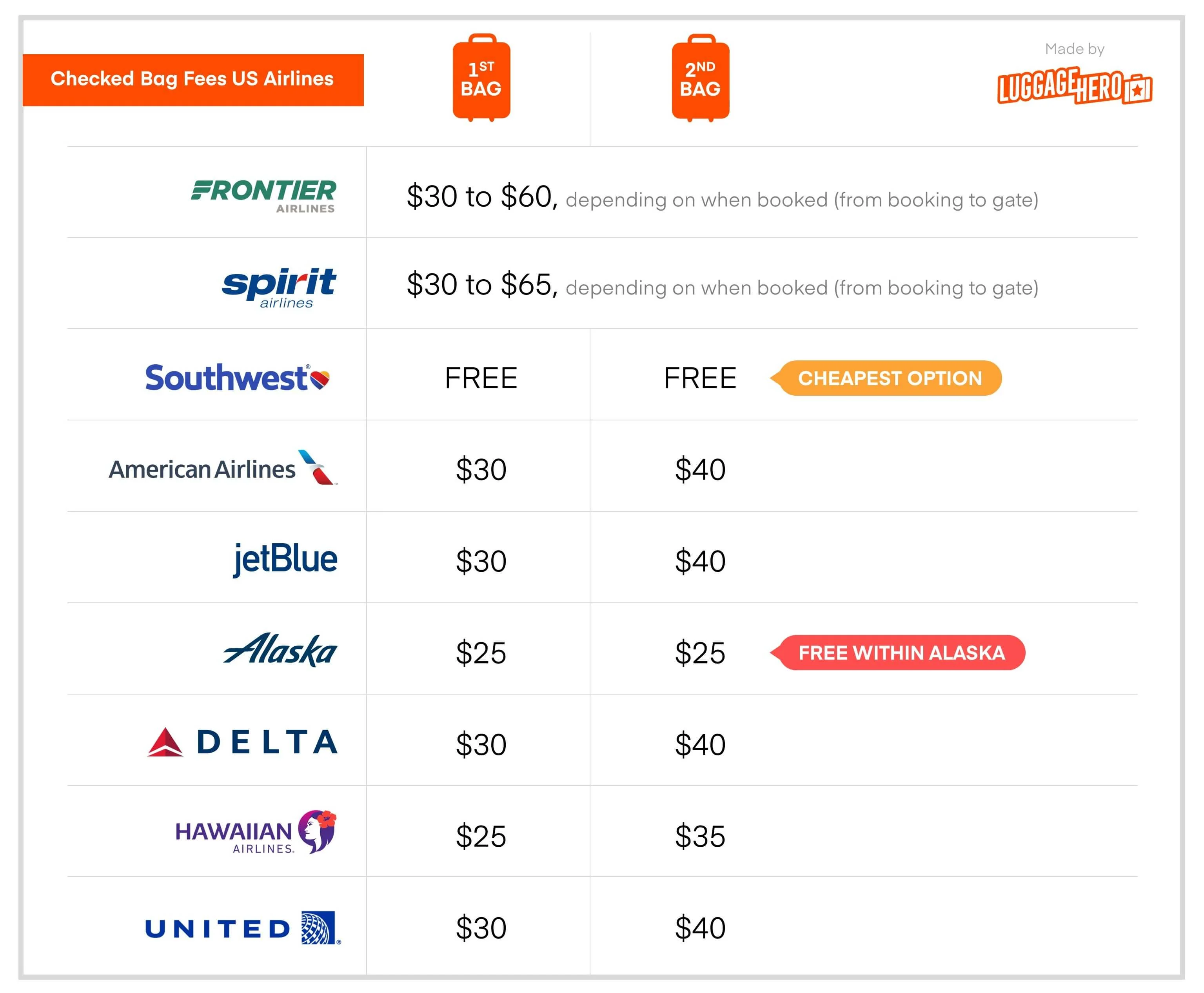Click Frontier's $30 to $60 fee text

[481, 197]
